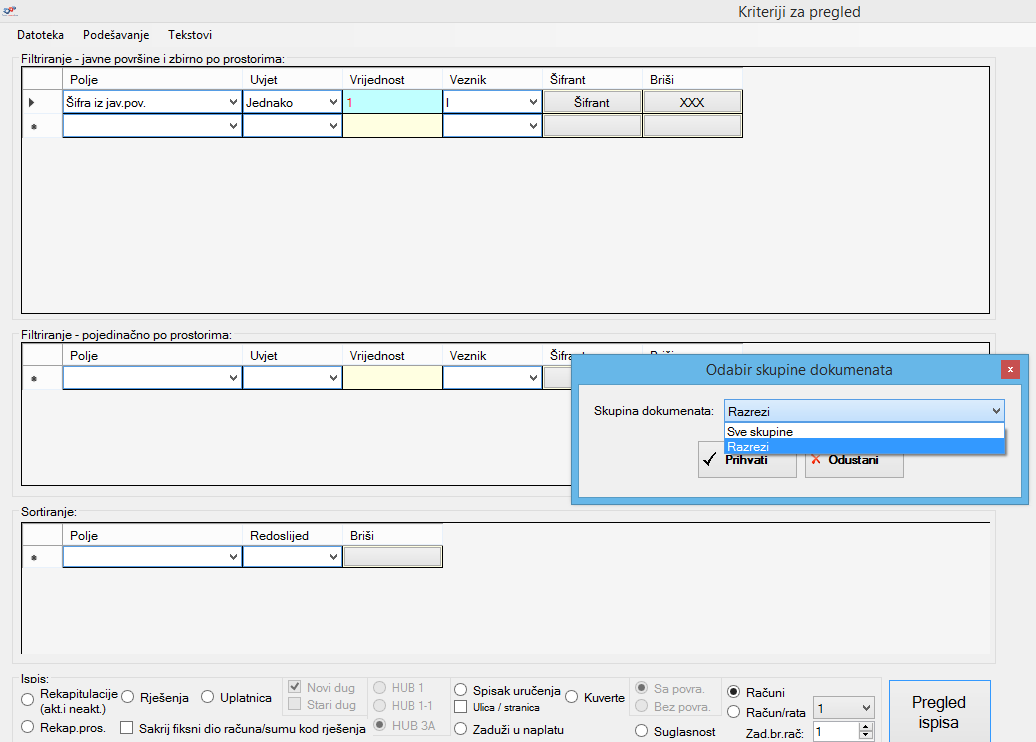Expand the 'Jednako' Uvjet dropdown

pos(333,102)
